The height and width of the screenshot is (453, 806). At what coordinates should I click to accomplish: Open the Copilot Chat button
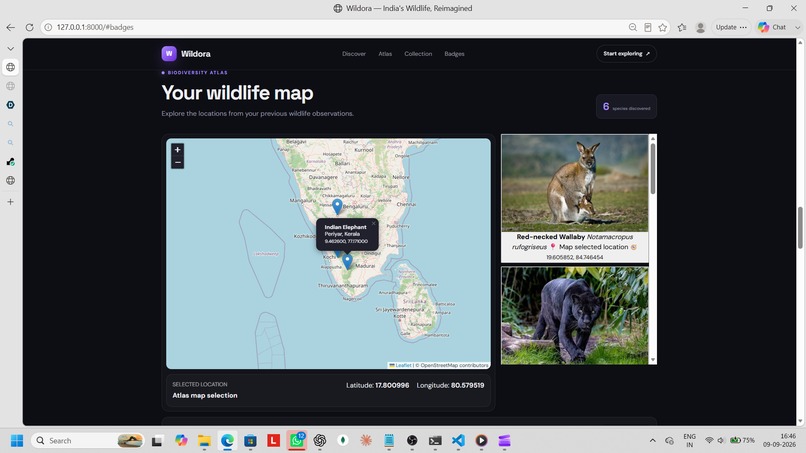tap(772, 27)
